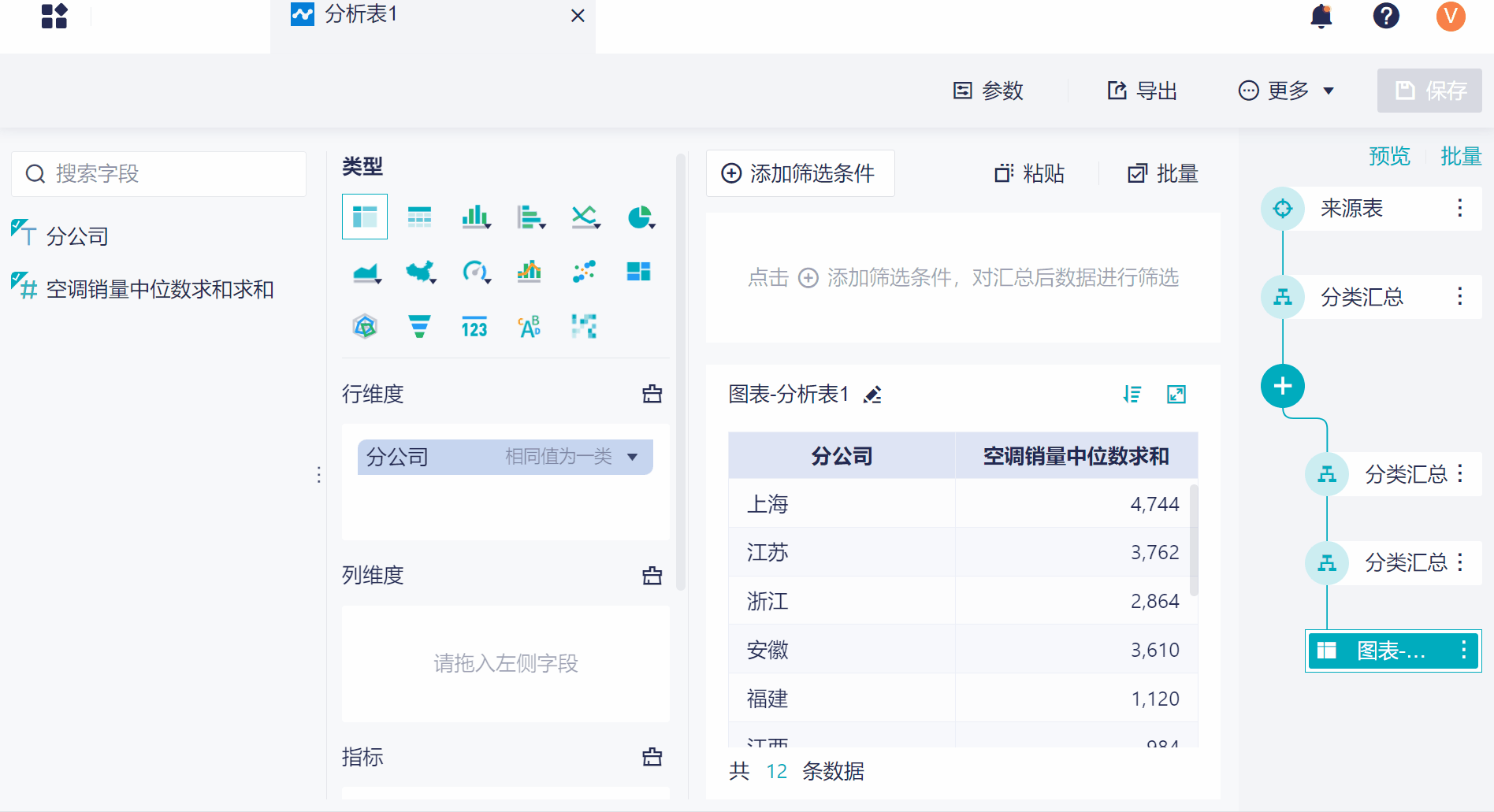Screen dimensions: 1494x812
Task: Select the scatter chart type
Action: coord(584,272)
